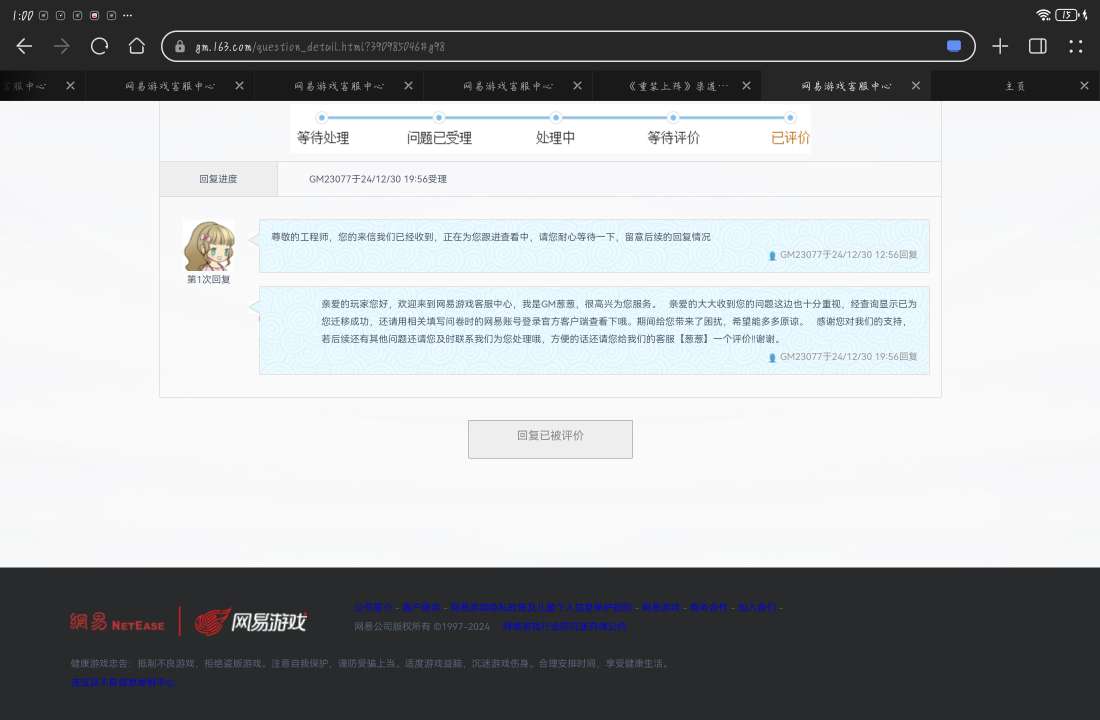Focus the gm.163.com URL address field
1100x720 pixels.
(560, 47)
